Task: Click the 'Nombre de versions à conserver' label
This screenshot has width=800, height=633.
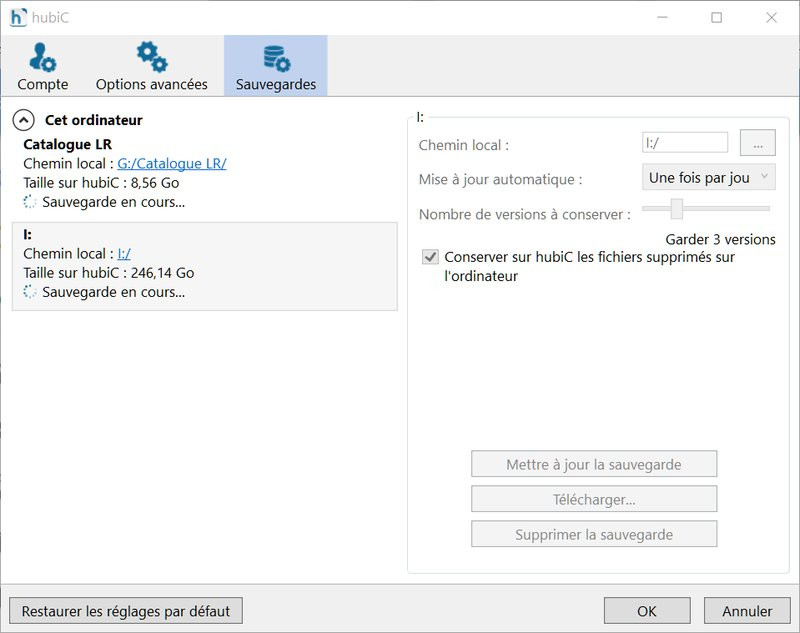Action: (524, 214)
